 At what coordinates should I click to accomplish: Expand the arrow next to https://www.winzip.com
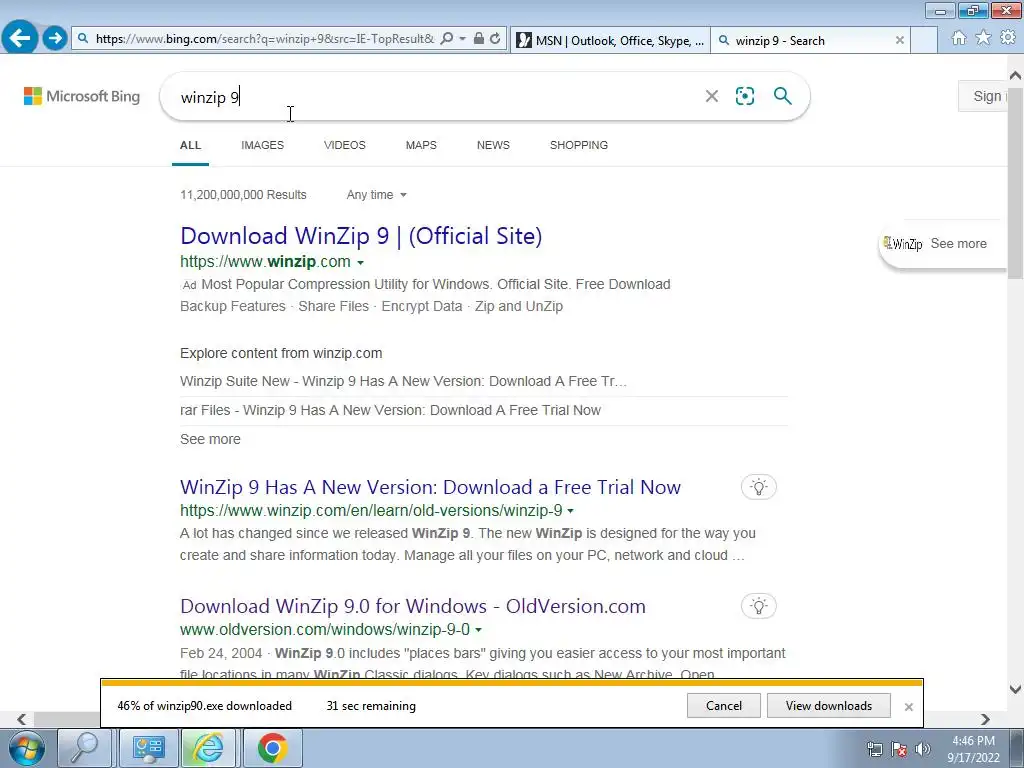[360, 263]
